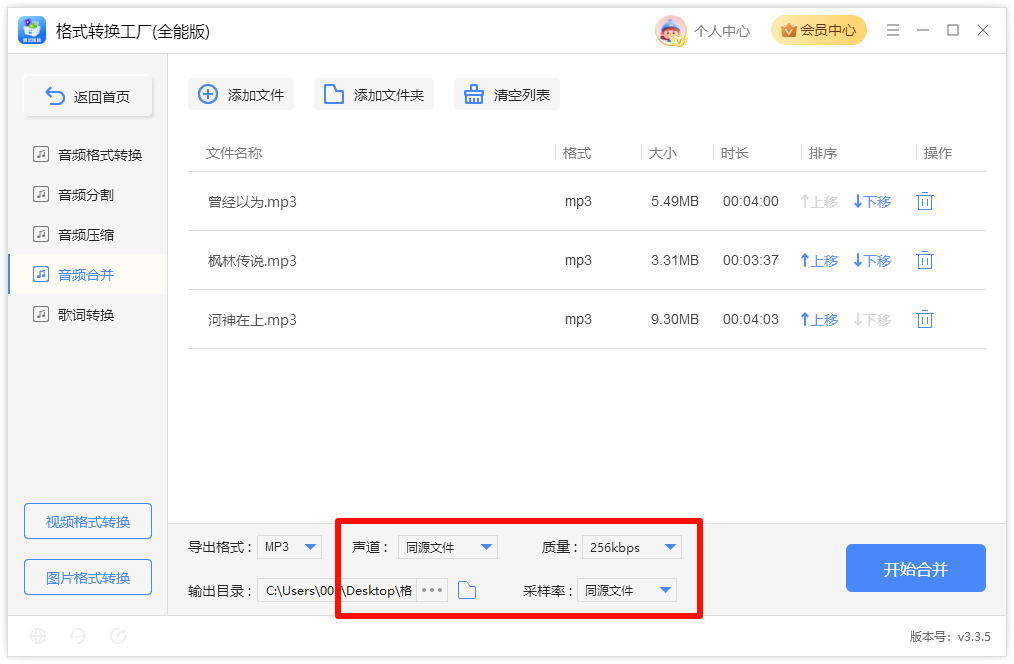Open the 采样率 sample rate dropdown
Image resolution: width=1014 pixels, height=664 pixels.
627,590
